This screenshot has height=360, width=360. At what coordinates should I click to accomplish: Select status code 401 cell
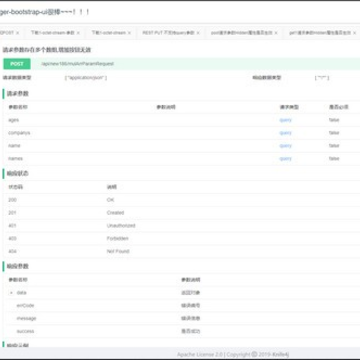pos(12,226)
